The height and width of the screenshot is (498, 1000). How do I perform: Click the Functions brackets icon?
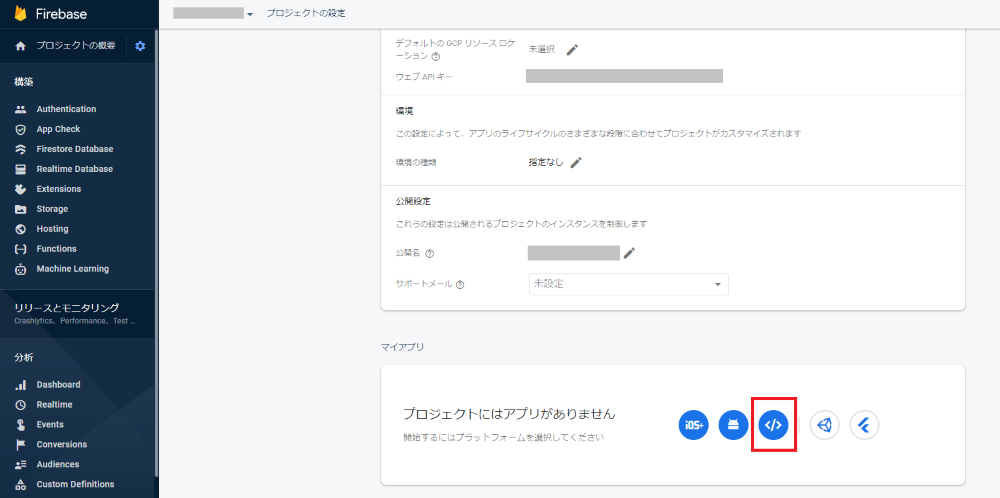pos(20,249)
